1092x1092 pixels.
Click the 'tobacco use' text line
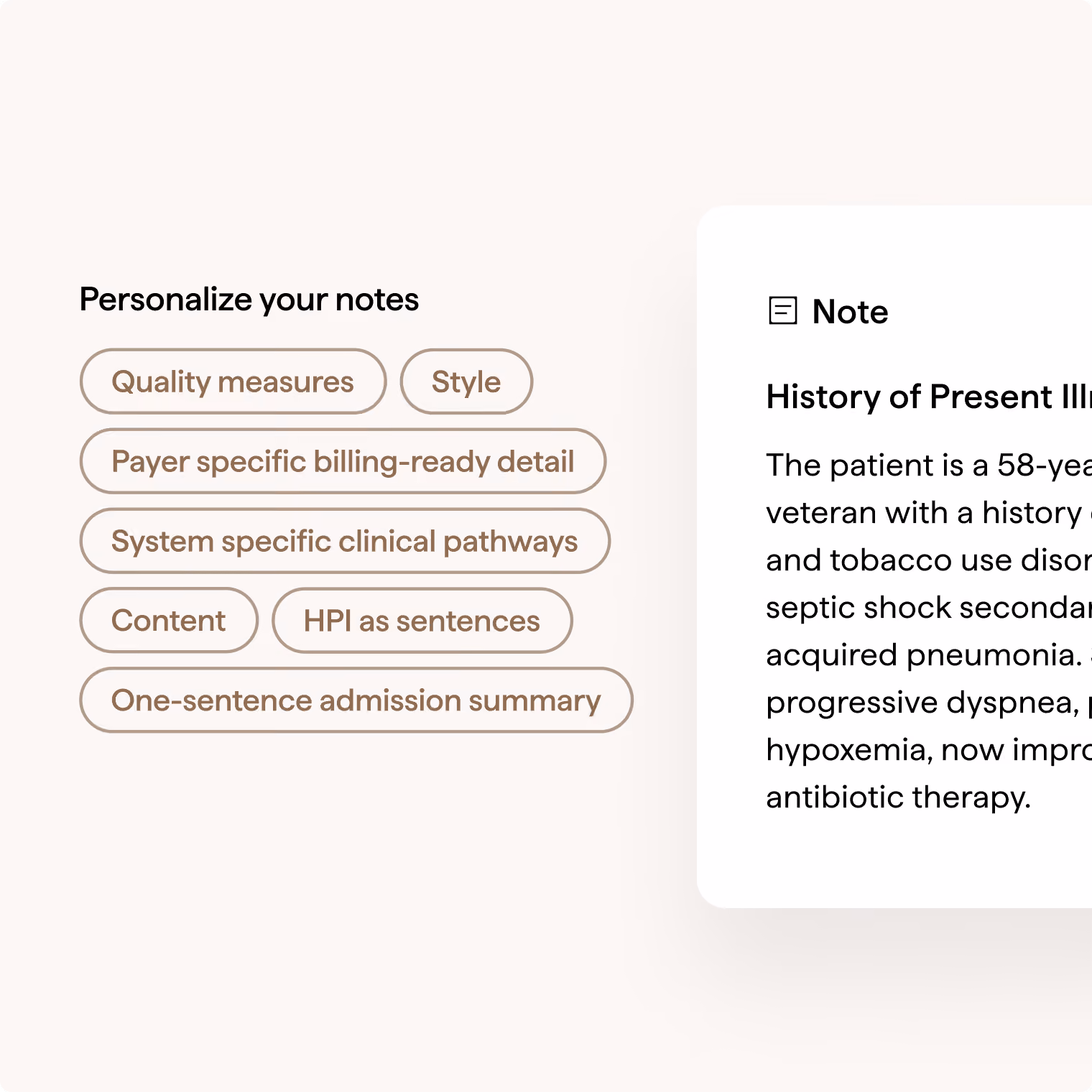pos(929,560)
